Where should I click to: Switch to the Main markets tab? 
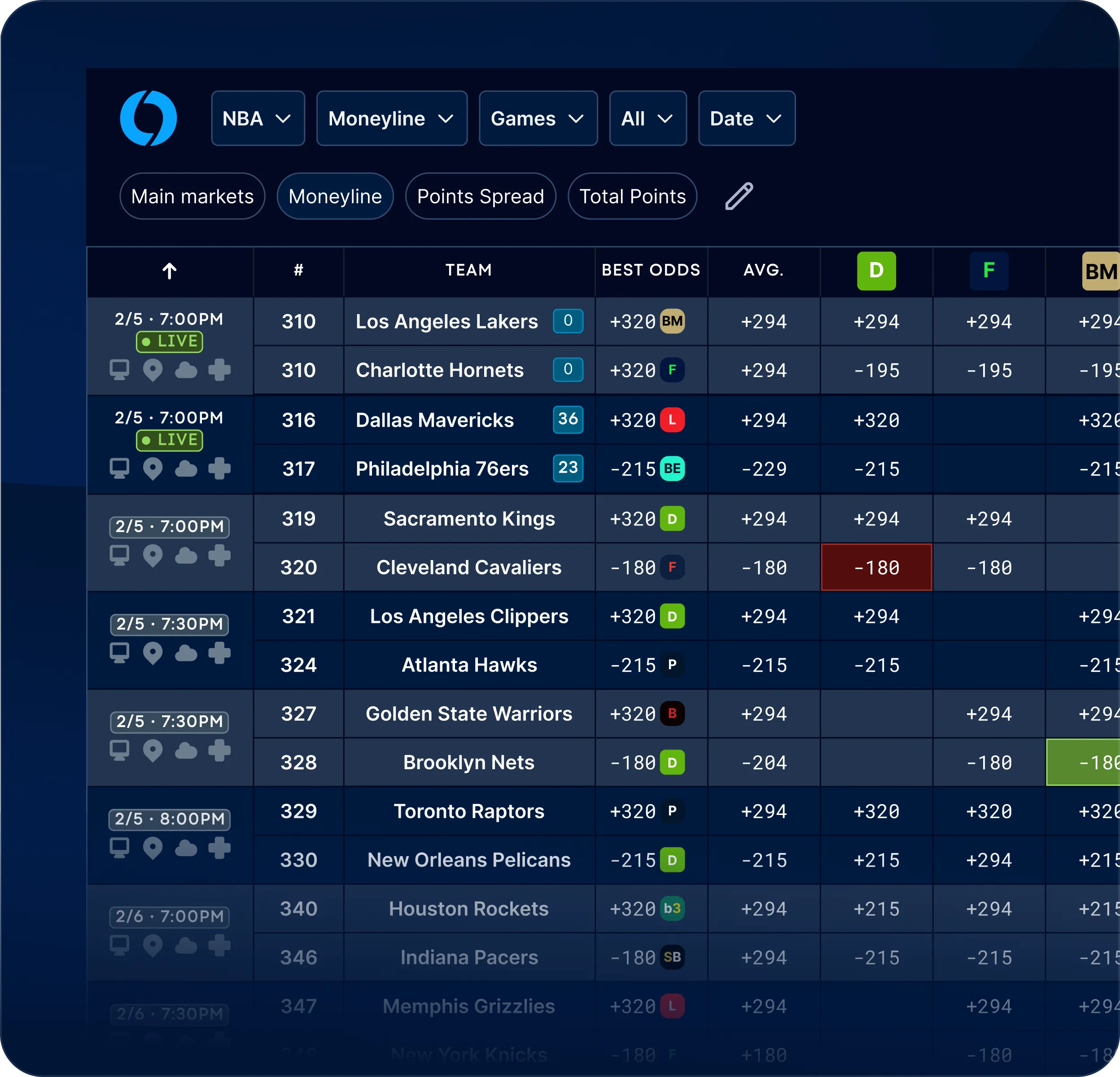tap(192, 196)
